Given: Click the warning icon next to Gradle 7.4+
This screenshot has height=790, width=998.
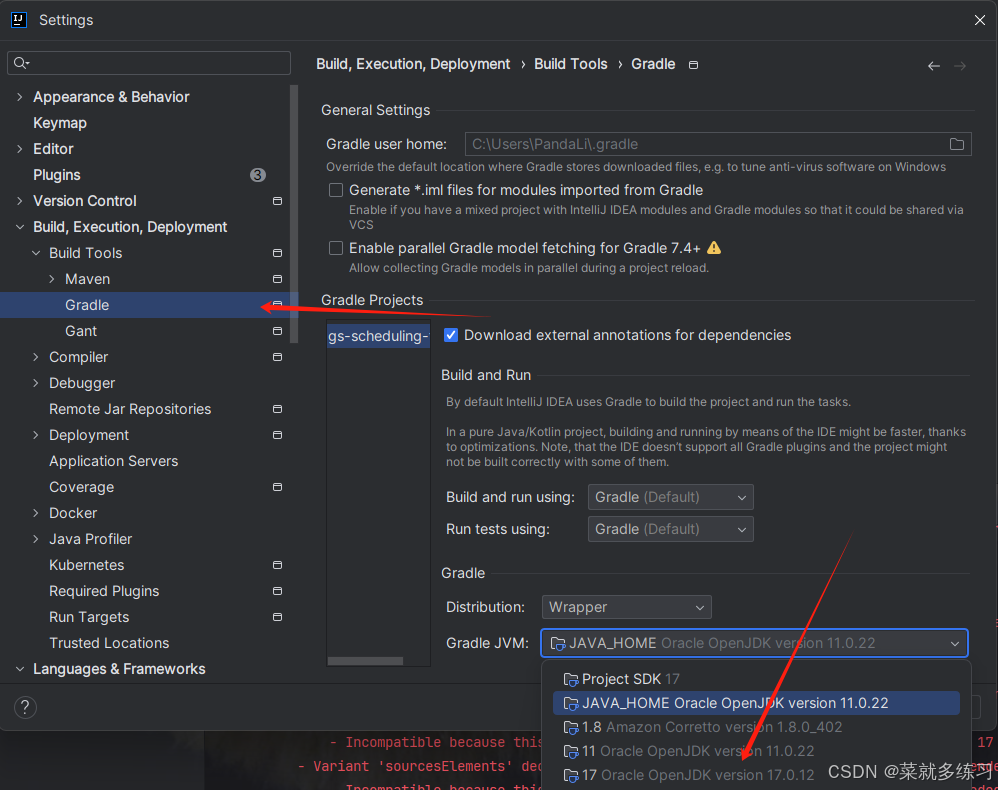Looking at the screenshot, I should [714, 248].
